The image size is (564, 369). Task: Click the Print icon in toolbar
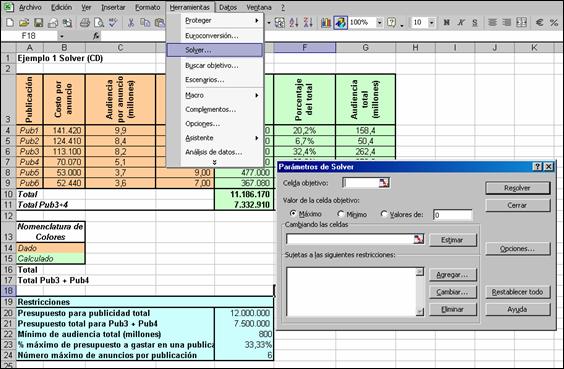point(85,23)
